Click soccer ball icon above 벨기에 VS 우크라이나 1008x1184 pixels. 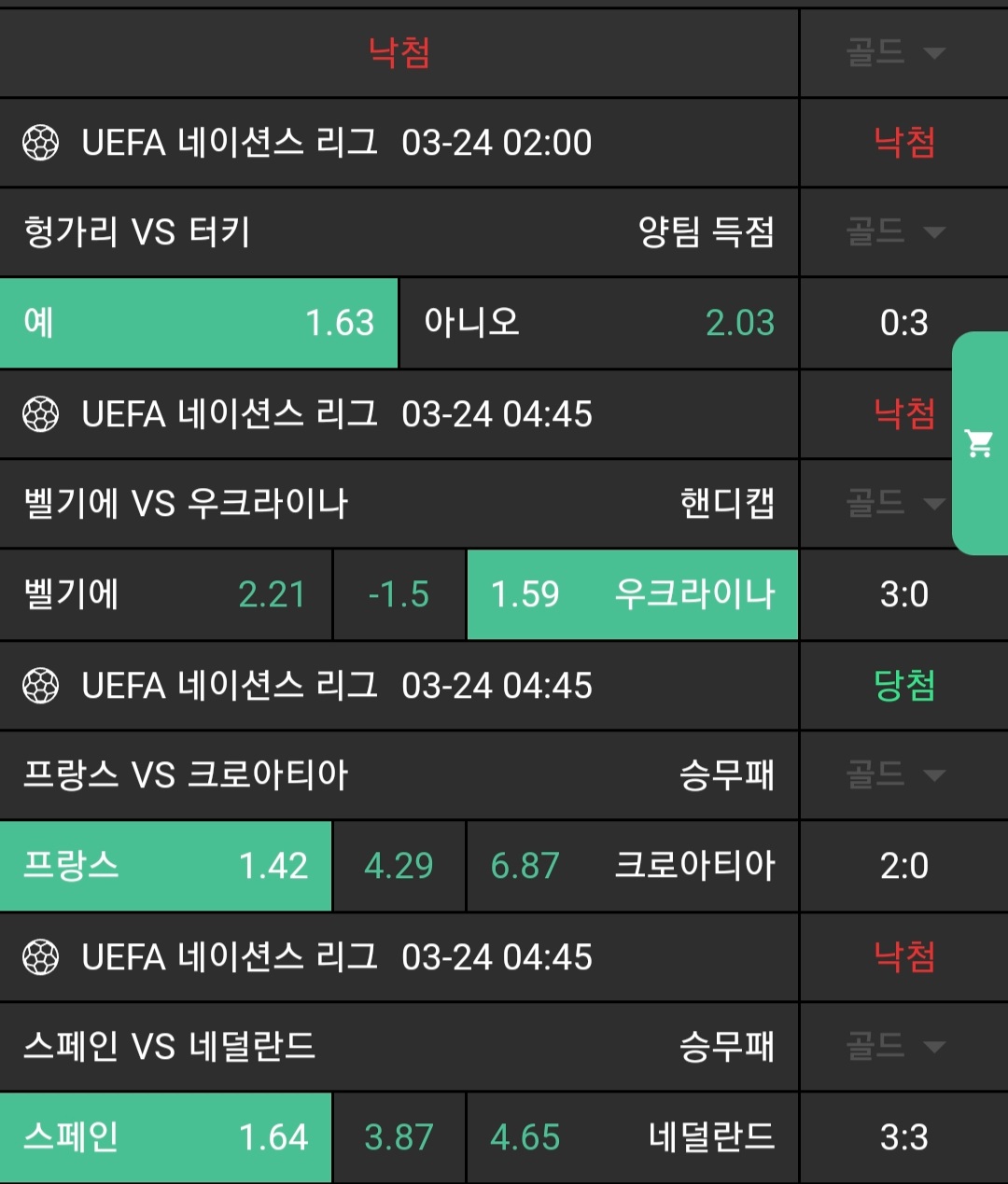point(40,414)
